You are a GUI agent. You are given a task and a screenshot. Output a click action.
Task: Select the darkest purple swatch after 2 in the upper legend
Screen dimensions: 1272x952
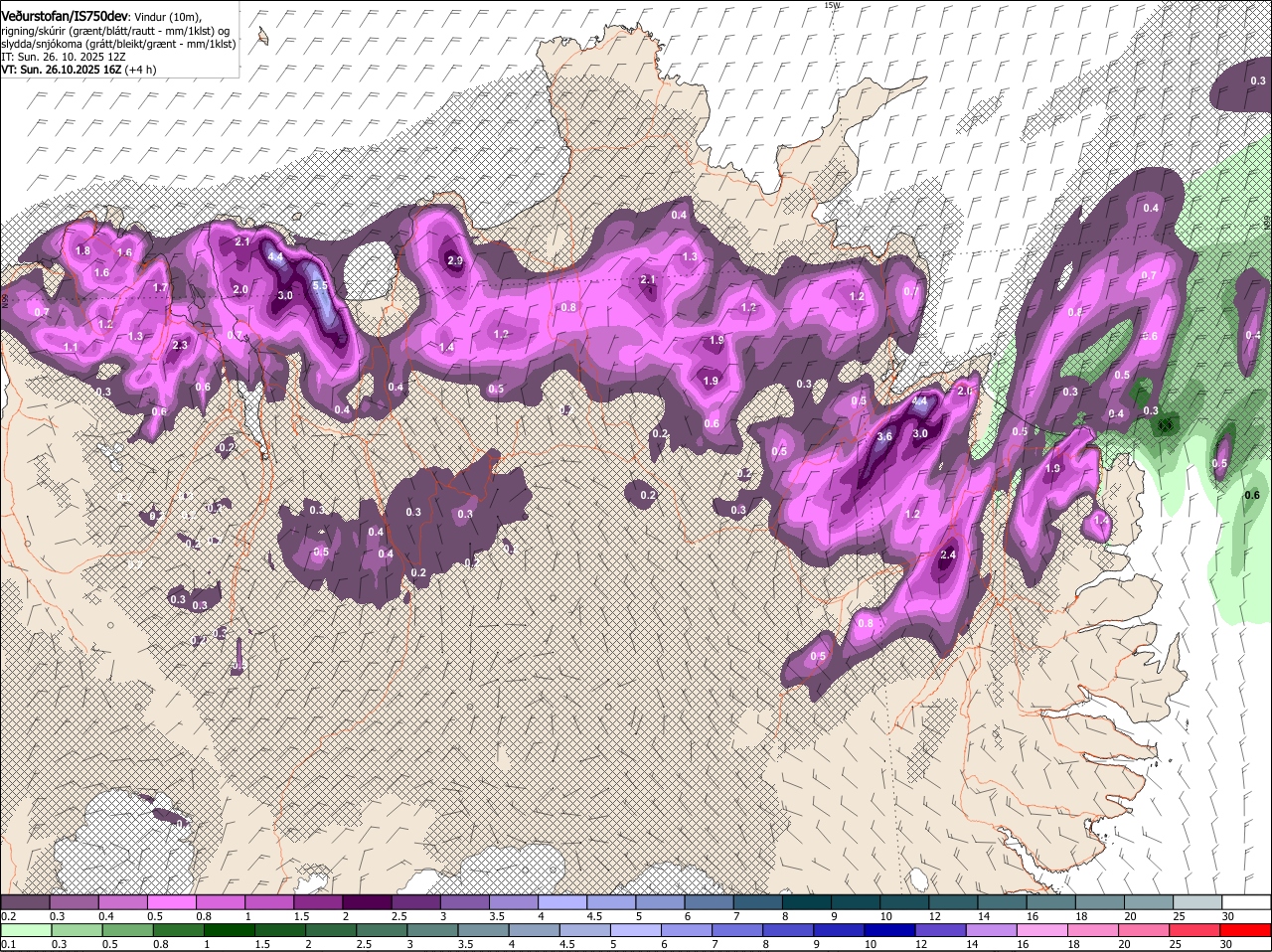367,902
